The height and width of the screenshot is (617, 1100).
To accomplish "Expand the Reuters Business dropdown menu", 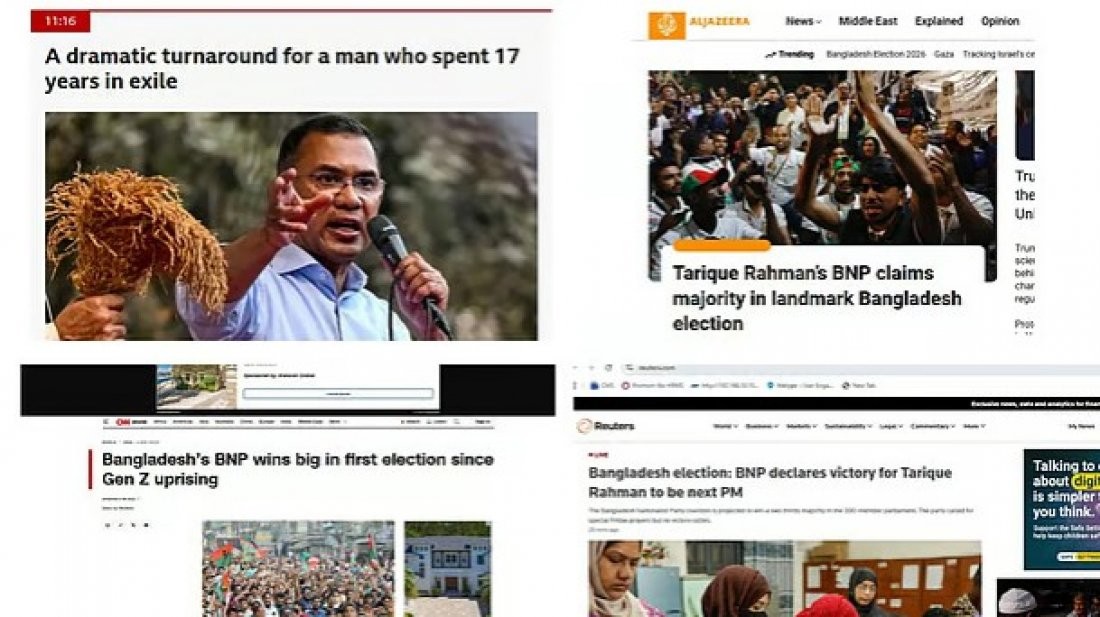I will pos(762,426).
